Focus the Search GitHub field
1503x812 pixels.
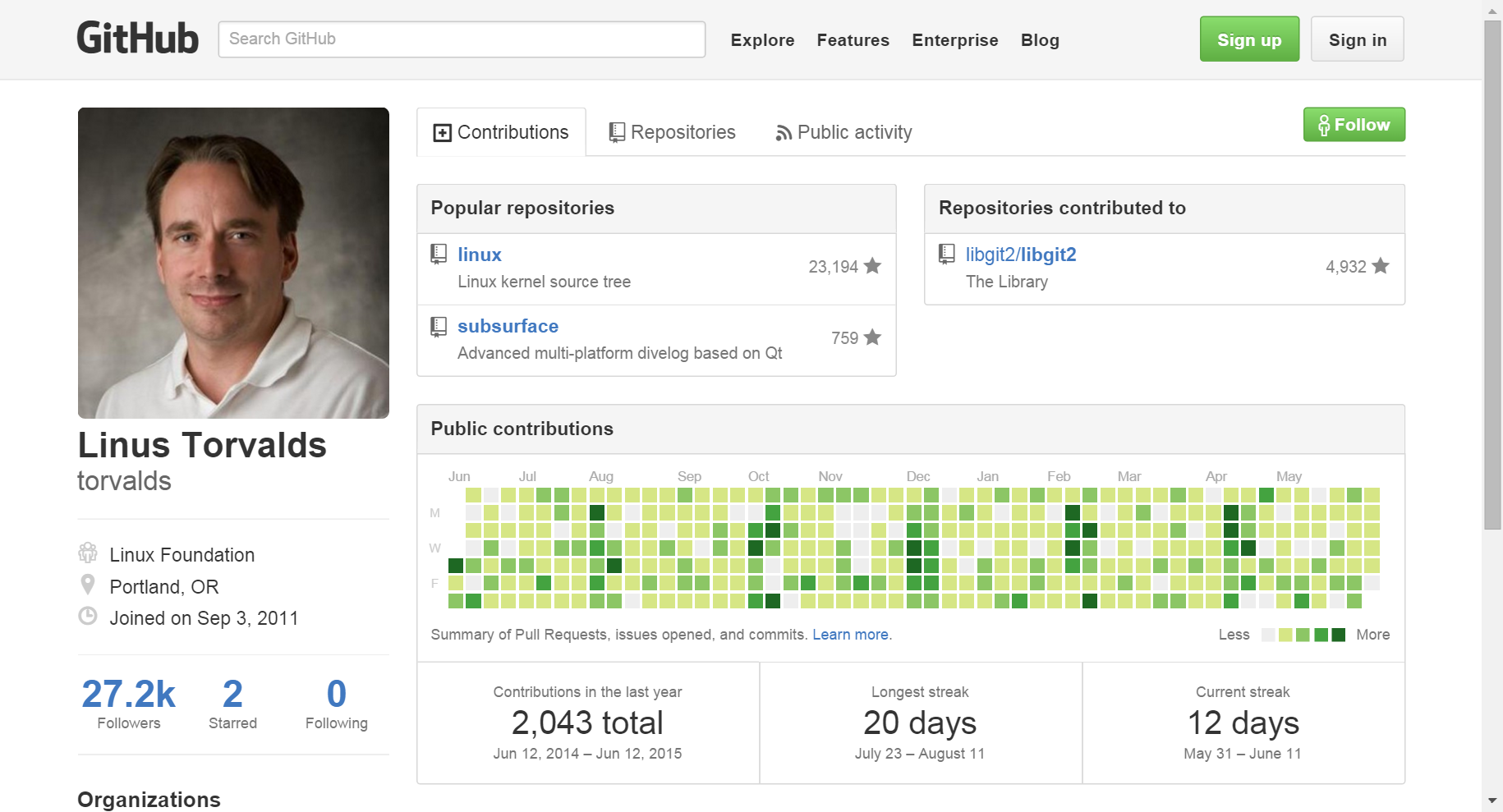pyautogui.click(x=462, y=39)
